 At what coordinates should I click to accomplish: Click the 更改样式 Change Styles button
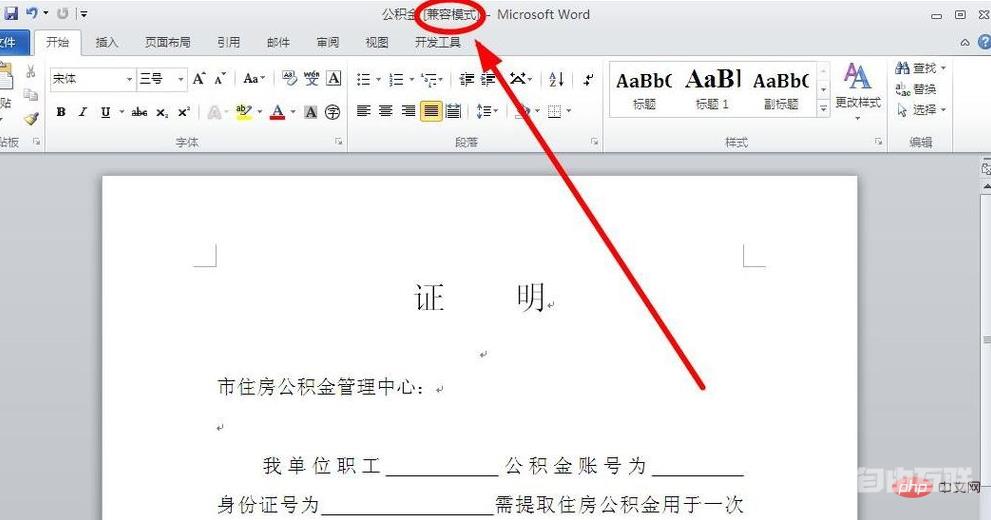click(857, 90)
